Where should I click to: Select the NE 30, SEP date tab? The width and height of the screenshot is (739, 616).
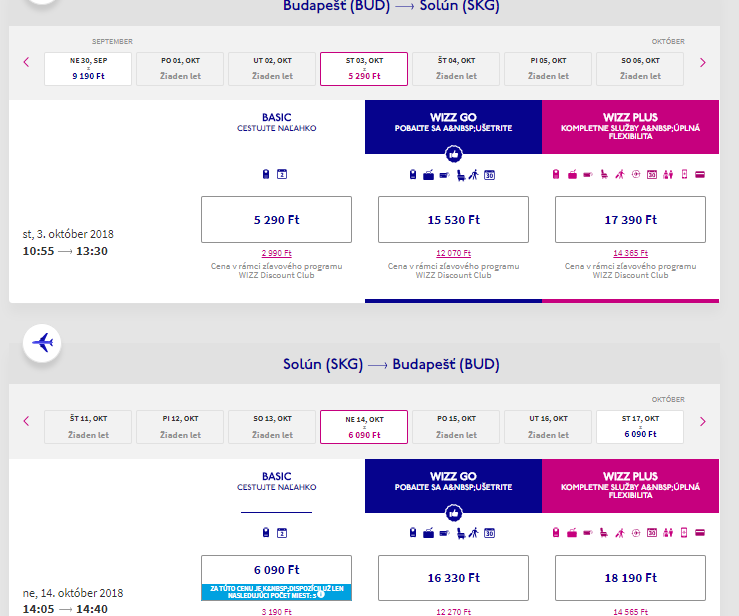(x=88, y=68)
